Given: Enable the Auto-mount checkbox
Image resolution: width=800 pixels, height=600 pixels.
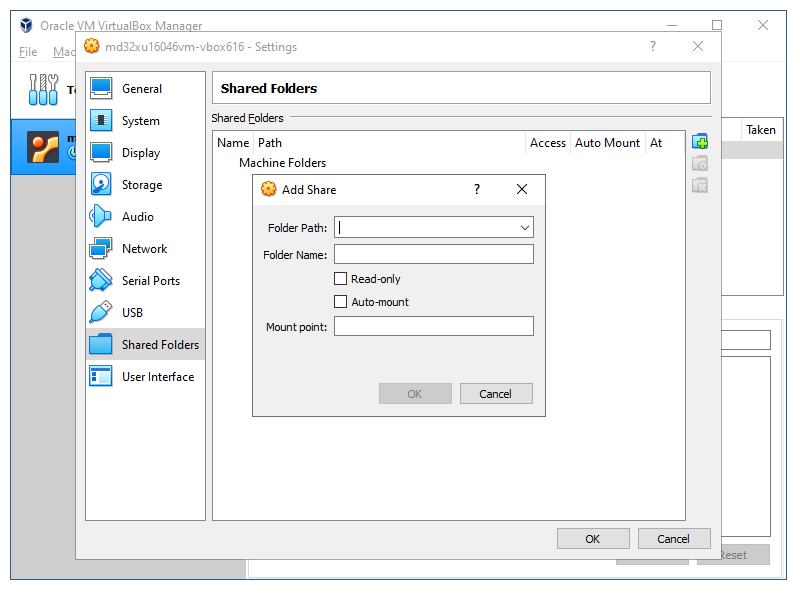Looking at the screenshot, I should point(341,301).
